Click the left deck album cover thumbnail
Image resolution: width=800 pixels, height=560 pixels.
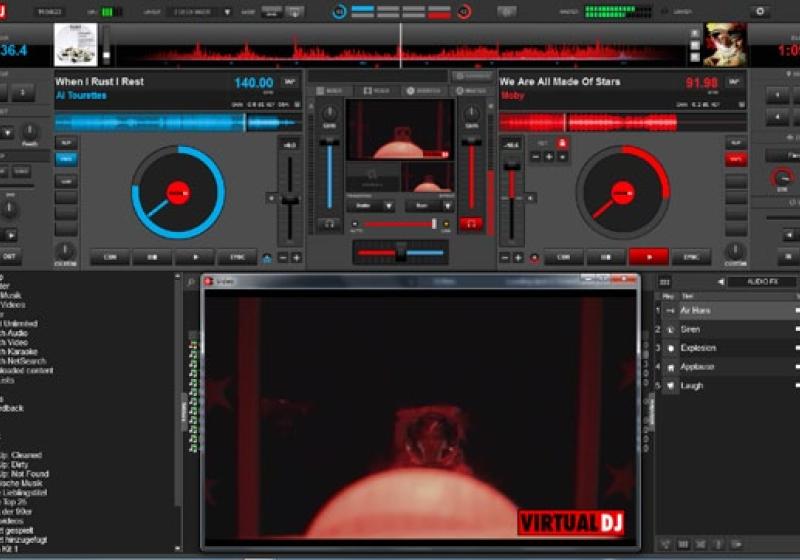pyautogui.click(x=75, y=45)
